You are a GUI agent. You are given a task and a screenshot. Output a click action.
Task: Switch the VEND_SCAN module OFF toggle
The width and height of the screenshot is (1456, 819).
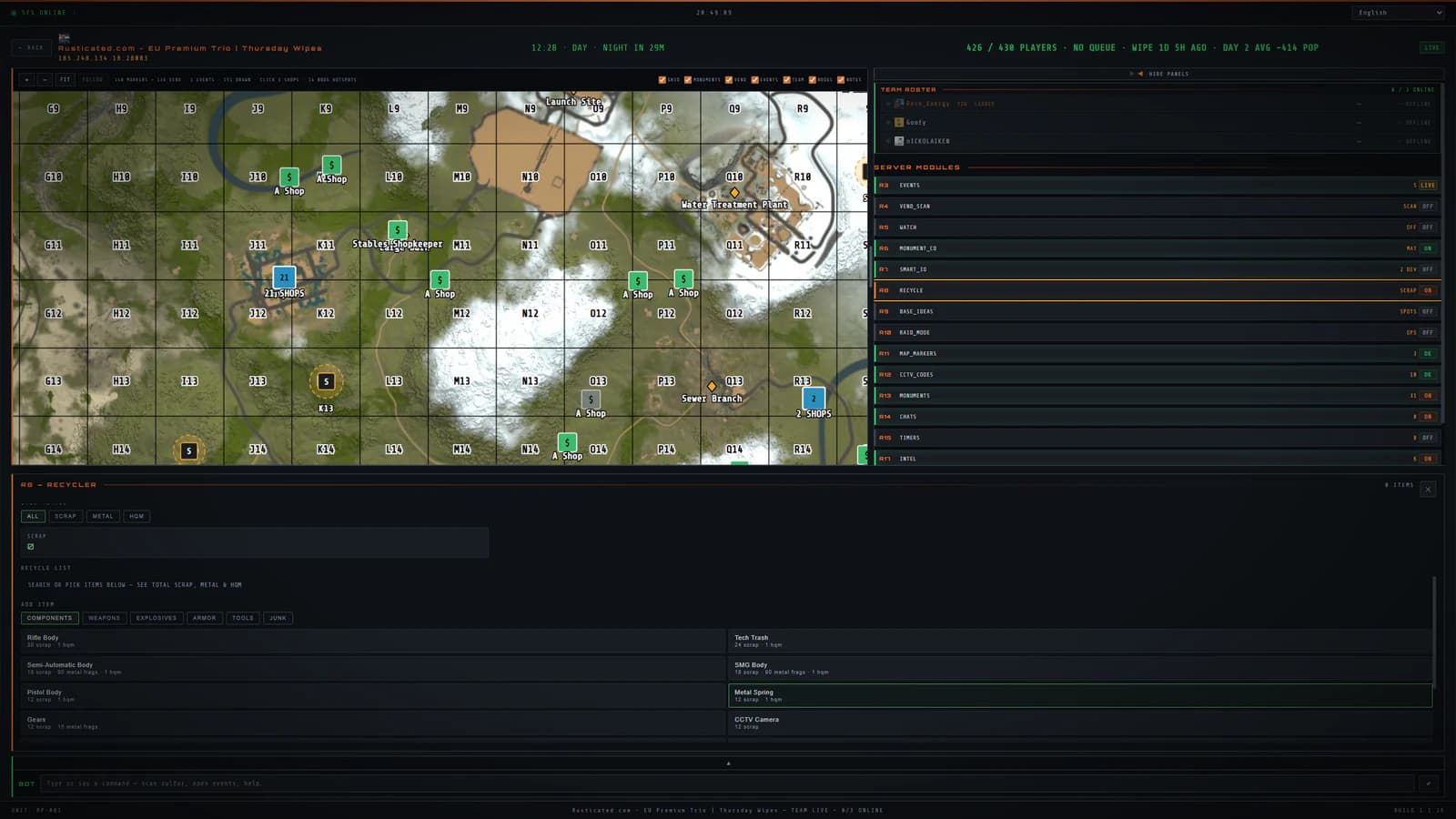coord(1428,207)
